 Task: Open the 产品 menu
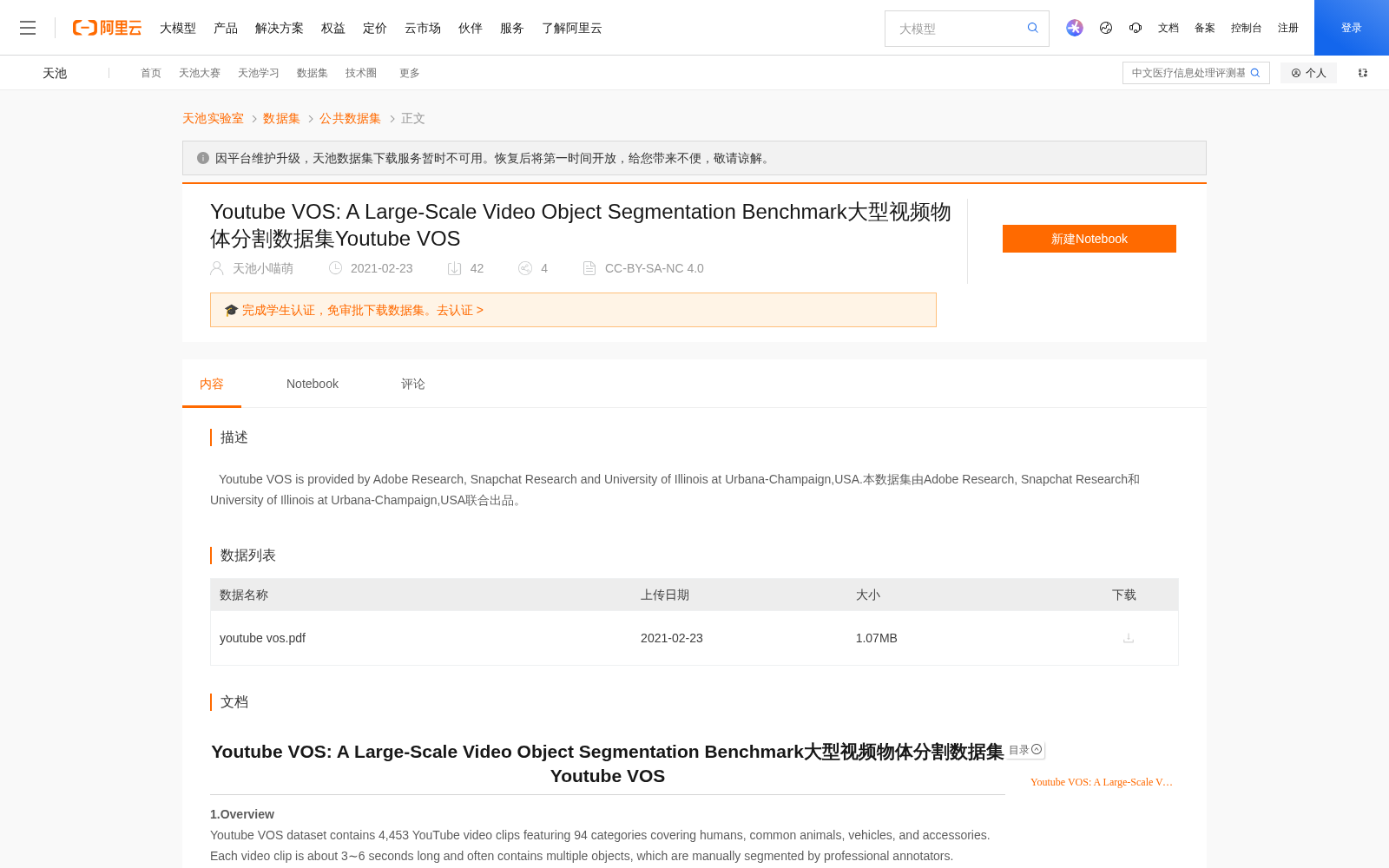click(x=226, y=28)
